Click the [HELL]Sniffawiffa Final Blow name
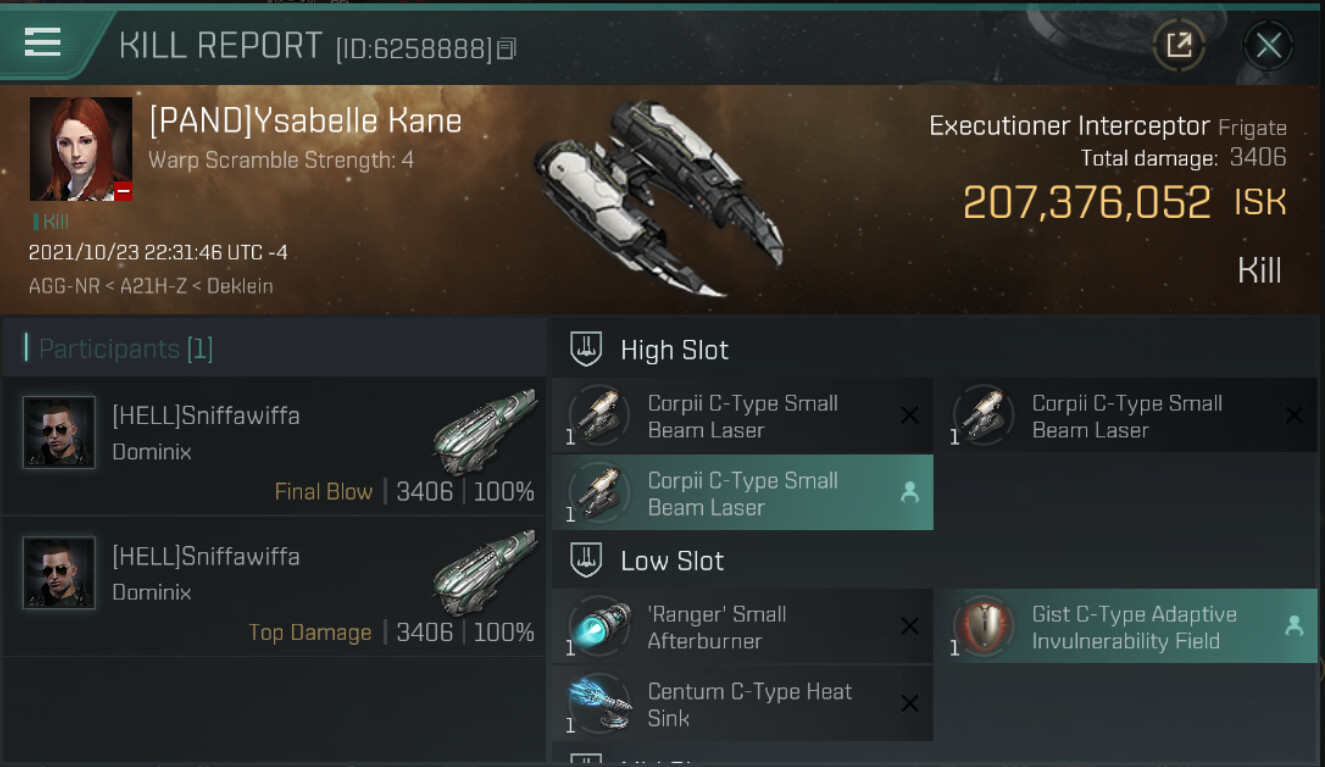The width and height of the screenshot is (1325, 767). [x=206, y=415]
